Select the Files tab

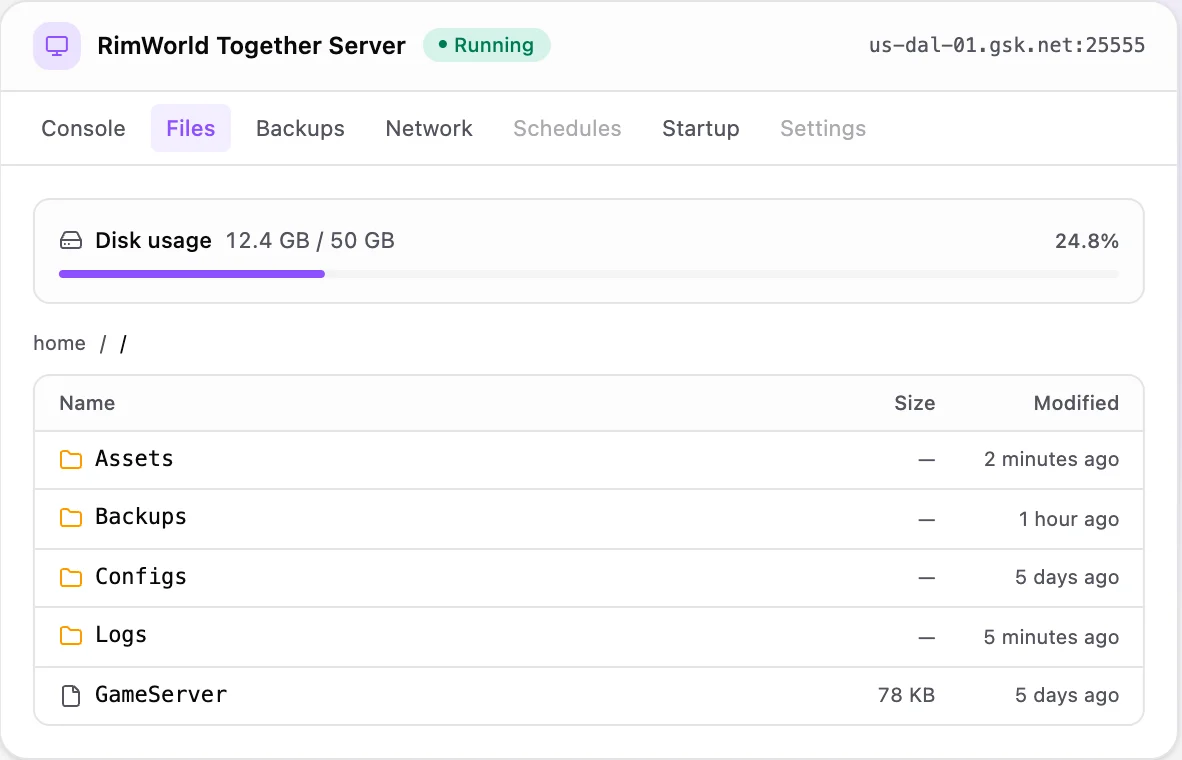(191, 128)
